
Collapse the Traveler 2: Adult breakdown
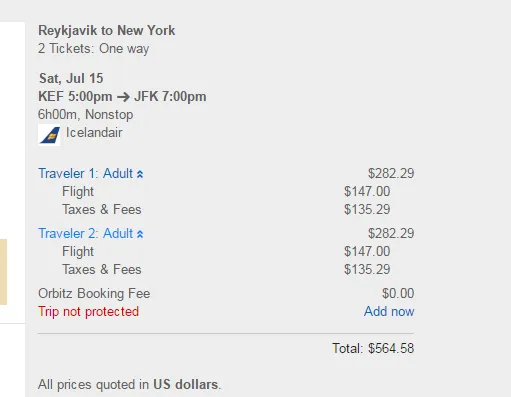91,234
